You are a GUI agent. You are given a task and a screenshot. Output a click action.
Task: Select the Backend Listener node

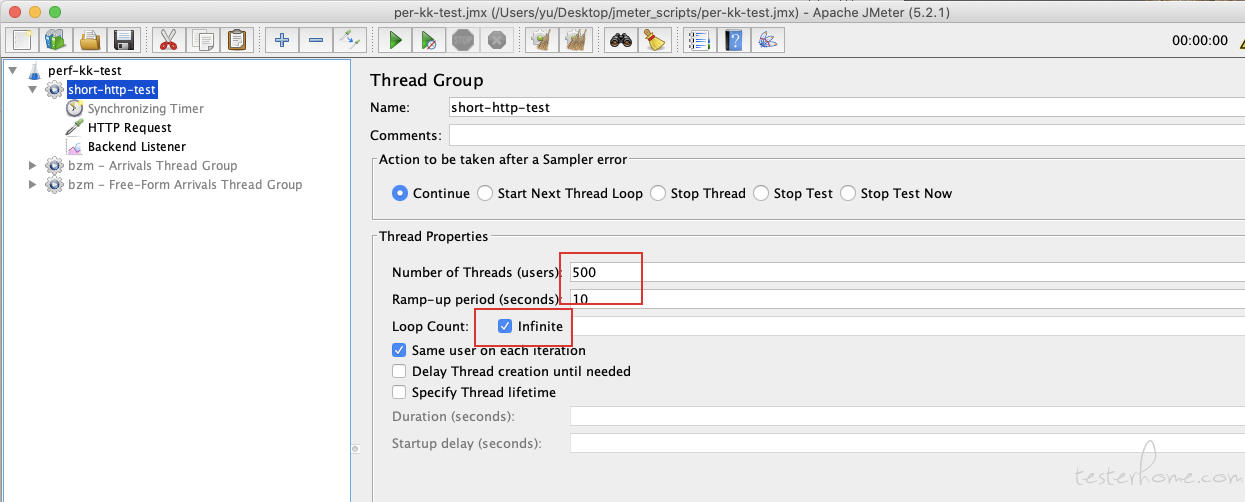[x=136, y=146]
